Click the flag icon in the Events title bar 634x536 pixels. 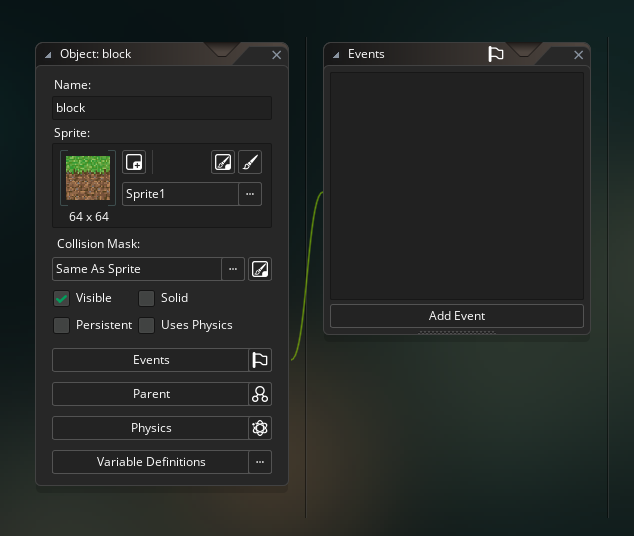point(496,54)
